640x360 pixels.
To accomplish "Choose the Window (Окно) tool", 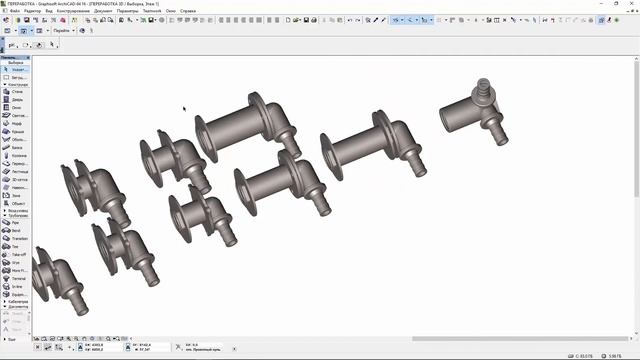I will 15,108.
